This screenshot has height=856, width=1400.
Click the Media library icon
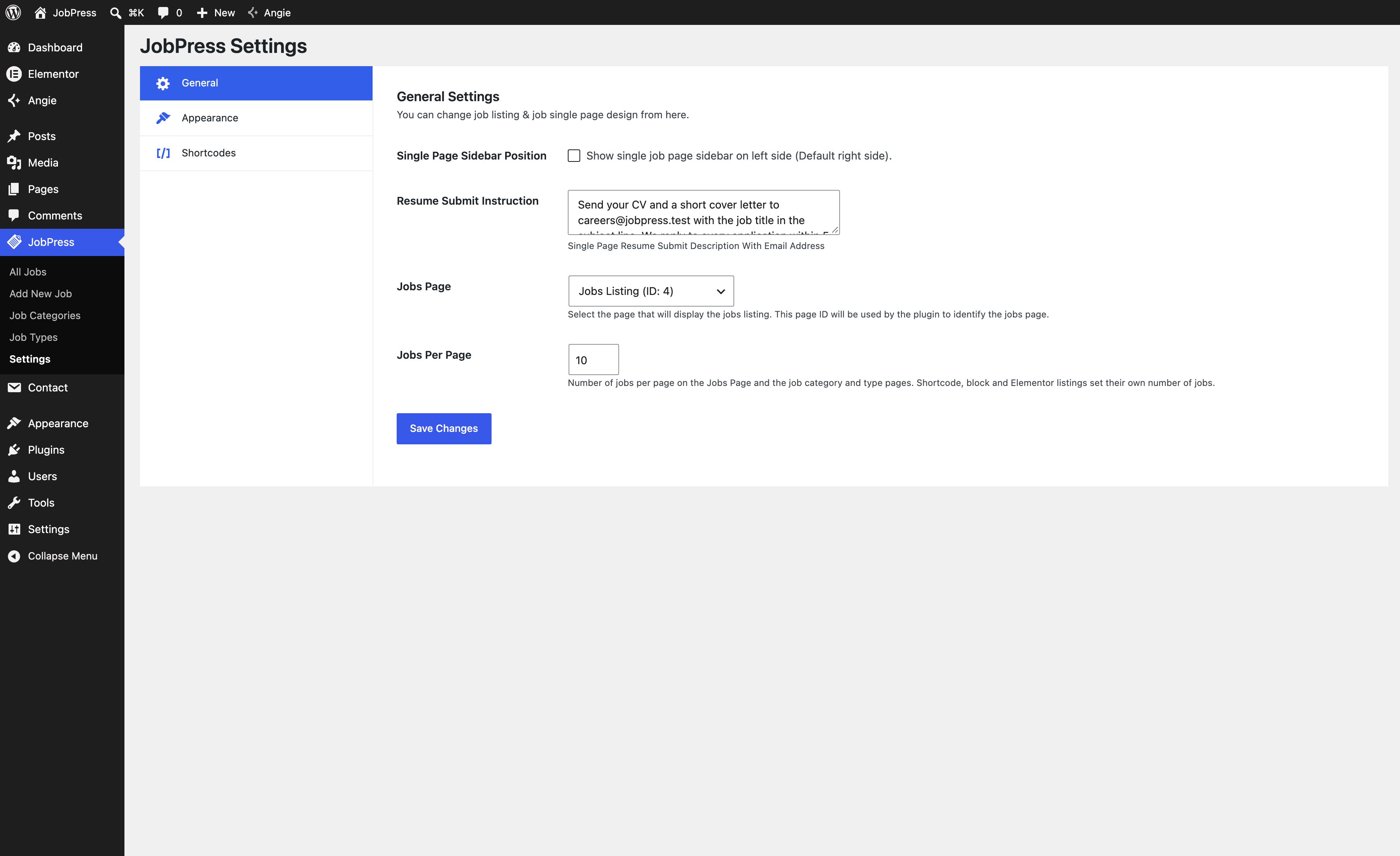[14, 163]
